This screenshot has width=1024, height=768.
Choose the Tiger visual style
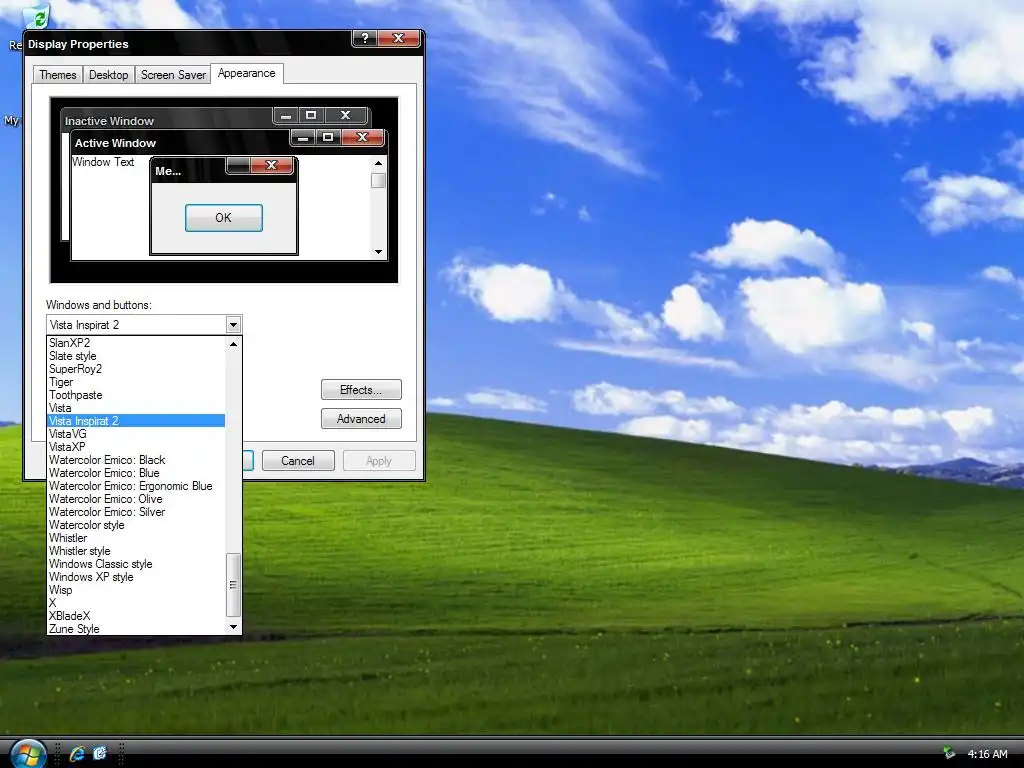tap(136, 382)
